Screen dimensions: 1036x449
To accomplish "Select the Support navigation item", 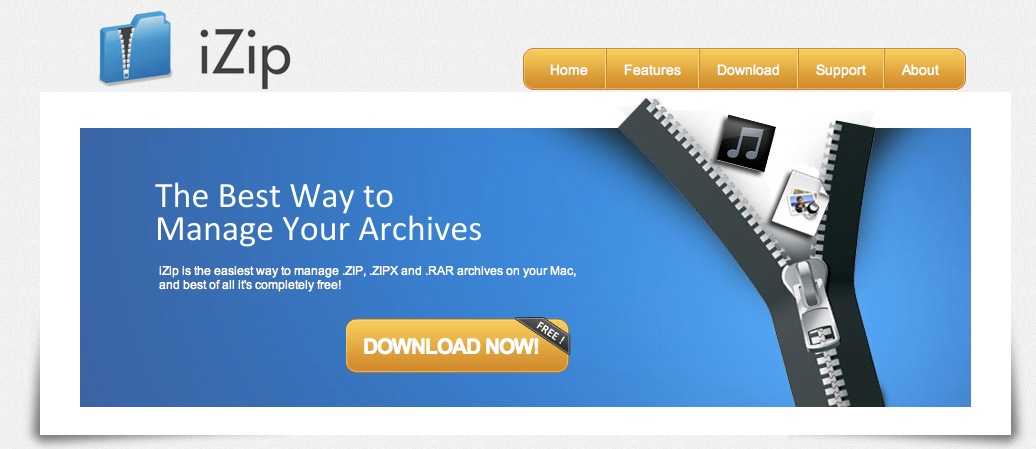I will coord(840,69).
